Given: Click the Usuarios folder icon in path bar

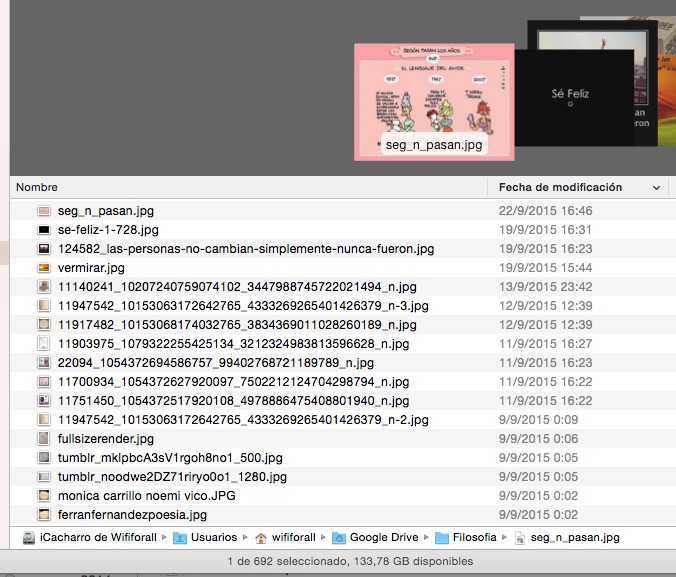Looking at the screenshot, I should [180, 537].
